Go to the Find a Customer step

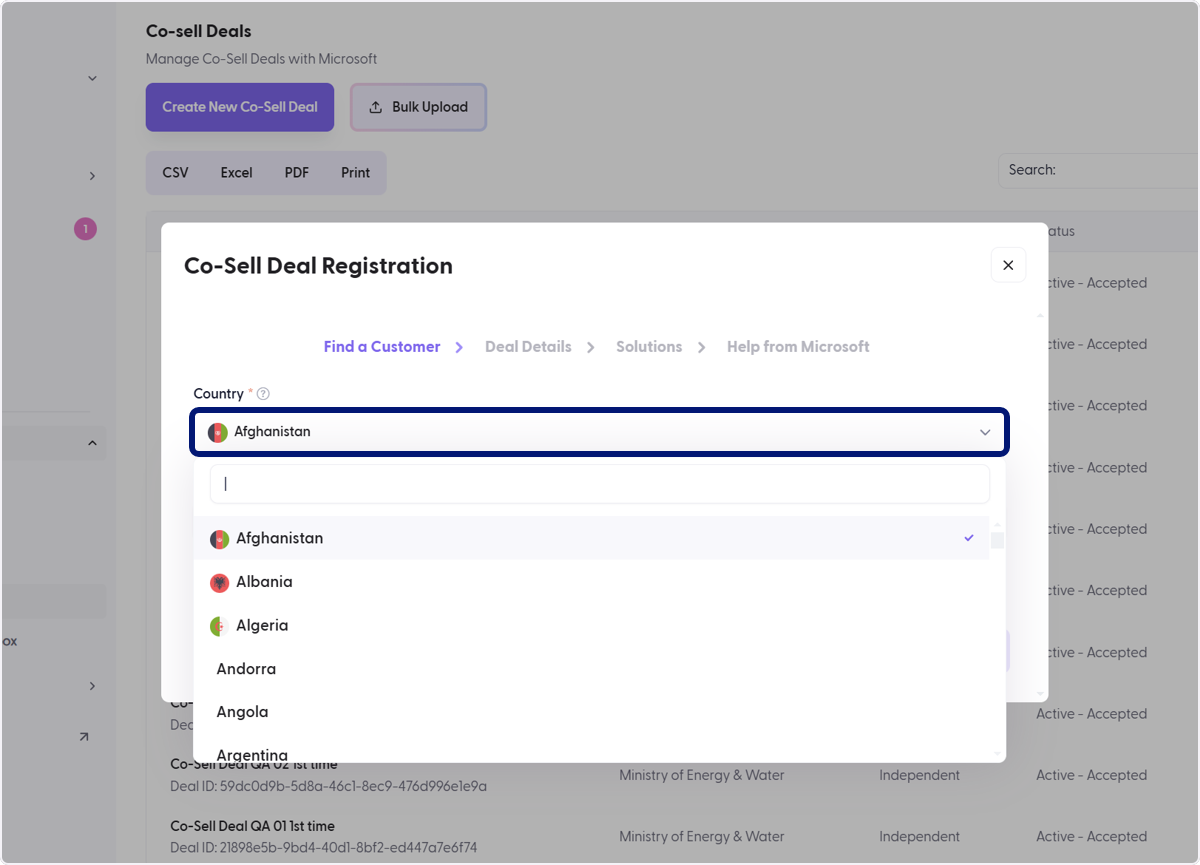[382, 347]
